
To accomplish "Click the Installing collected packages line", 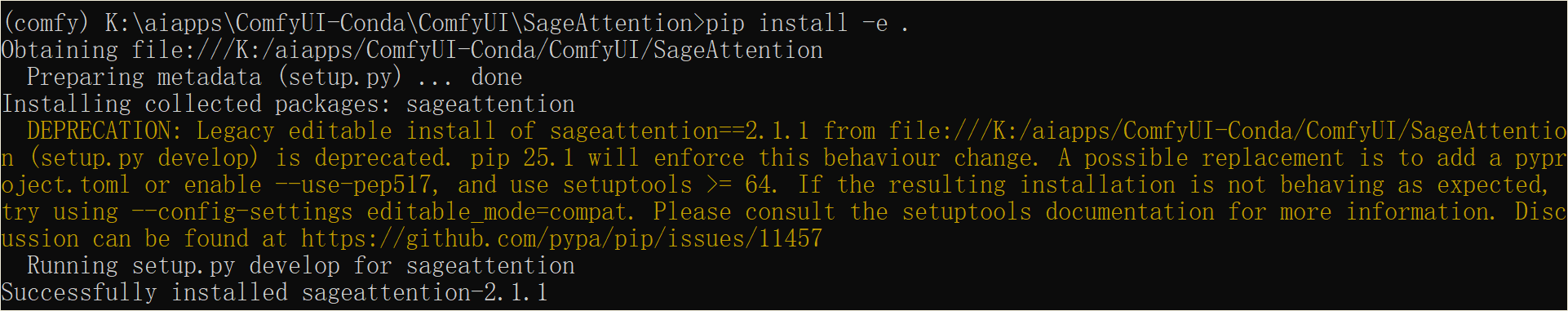I will [x=288, y=104].
